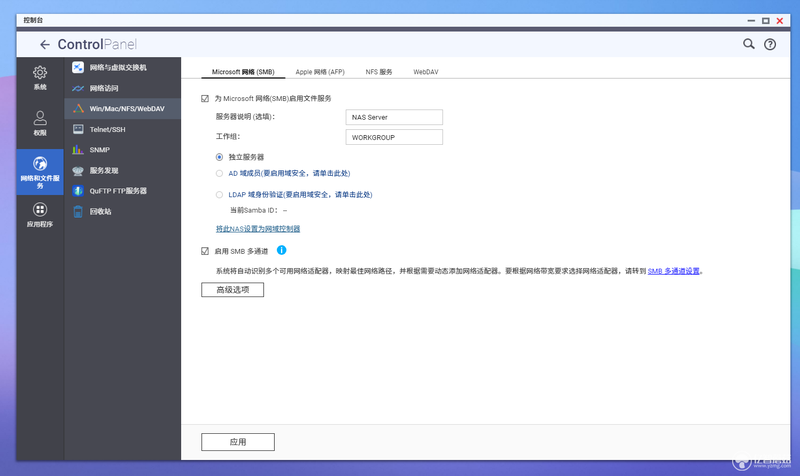Go back with the left arrow icon

click(x=45, y=45)
